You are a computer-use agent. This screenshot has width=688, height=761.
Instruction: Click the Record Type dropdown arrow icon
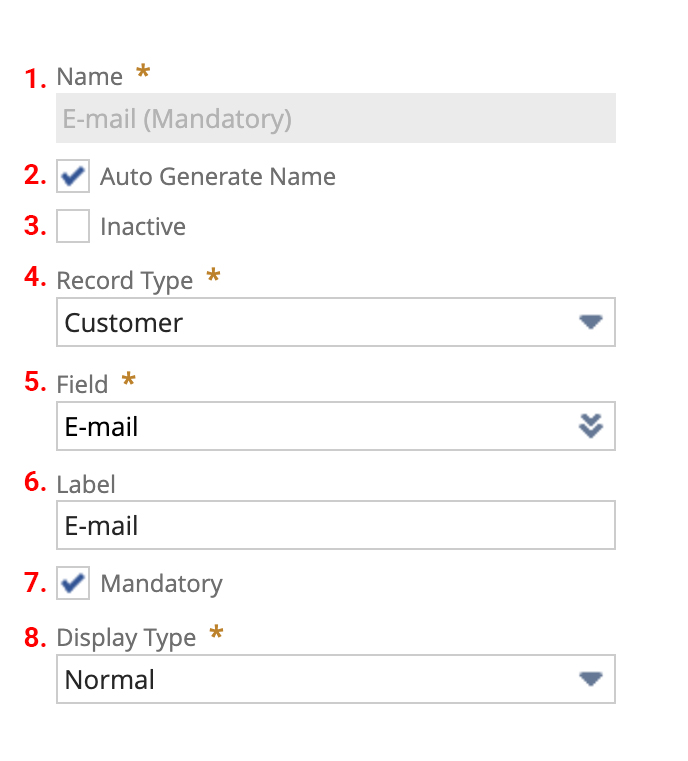(590, 322)
